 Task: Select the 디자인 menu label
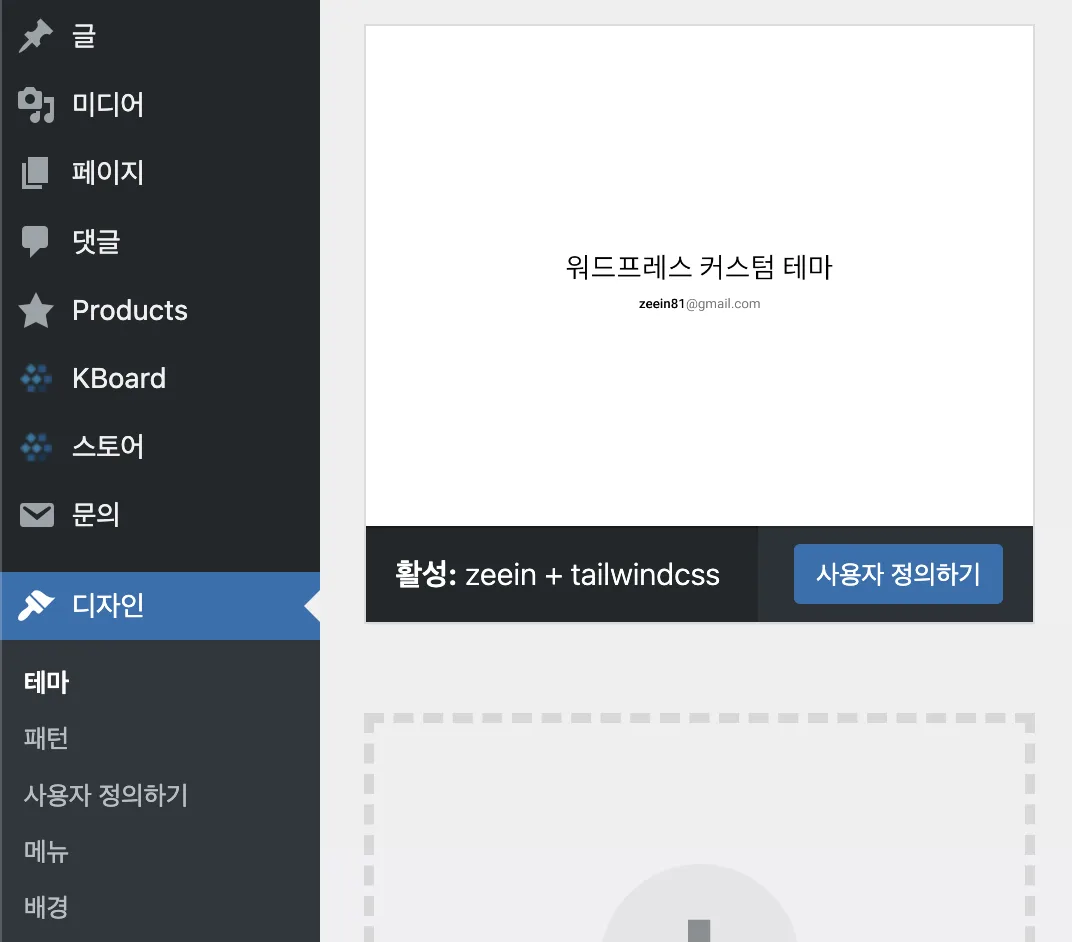[108, 605]
